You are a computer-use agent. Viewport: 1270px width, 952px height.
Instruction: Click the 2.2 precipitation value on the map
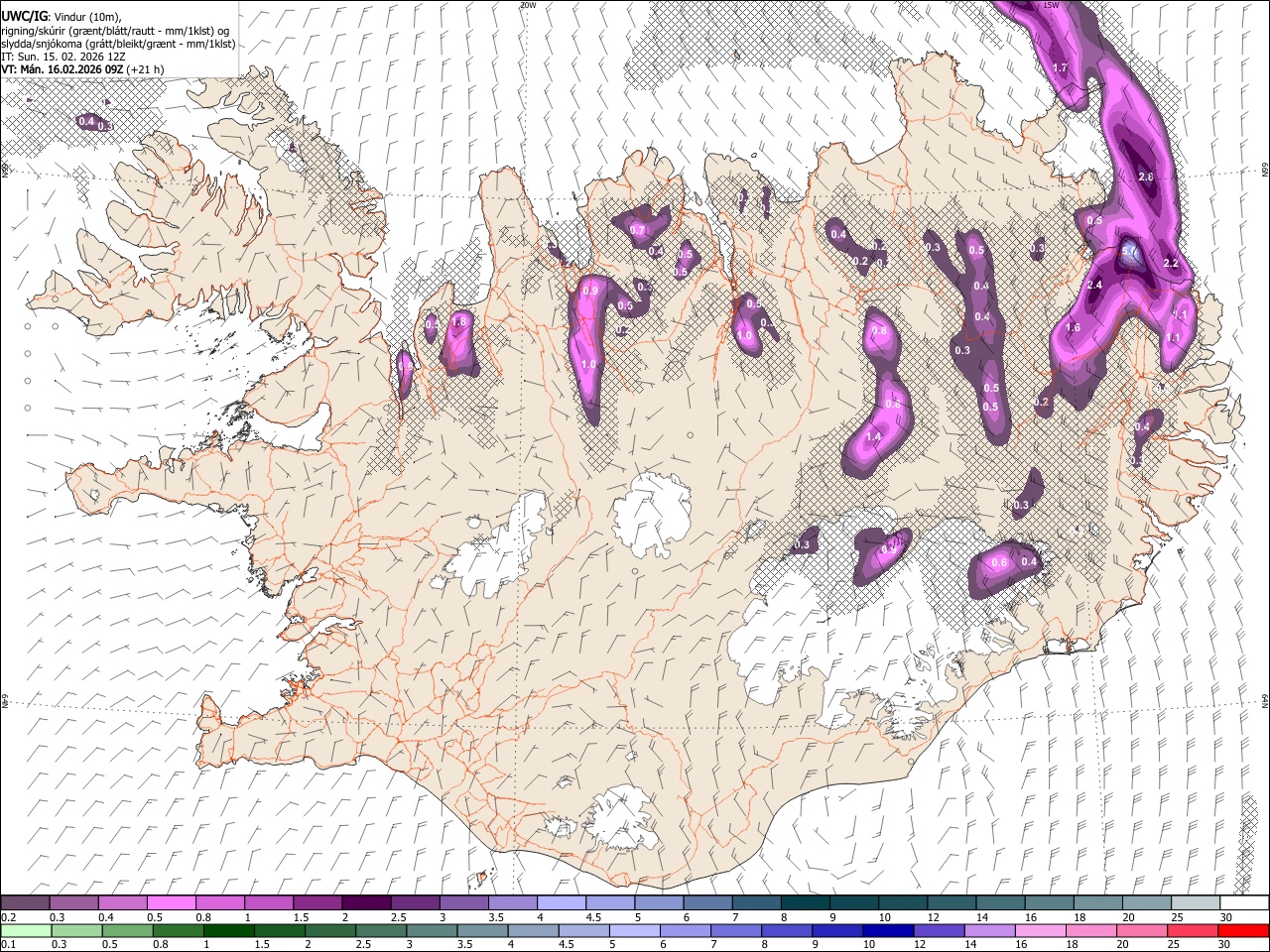[x=1170, y=264]
